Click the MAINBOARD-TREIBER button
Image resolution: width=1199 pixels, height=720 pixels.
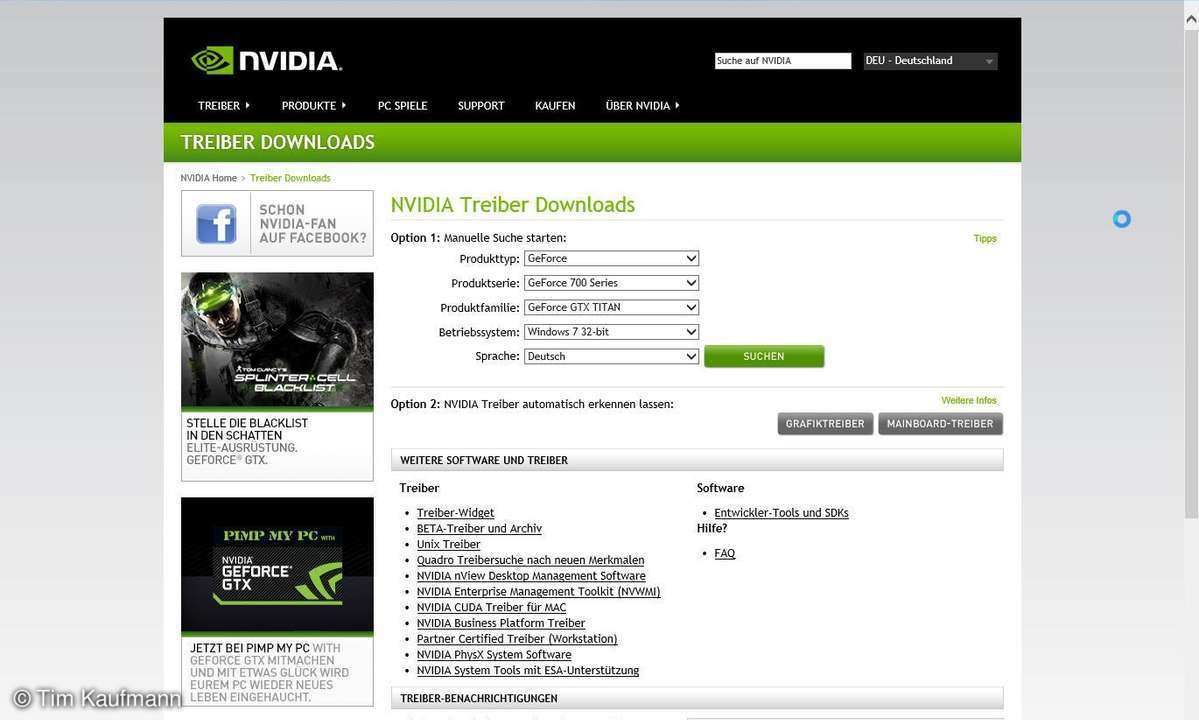click(940, 423)
